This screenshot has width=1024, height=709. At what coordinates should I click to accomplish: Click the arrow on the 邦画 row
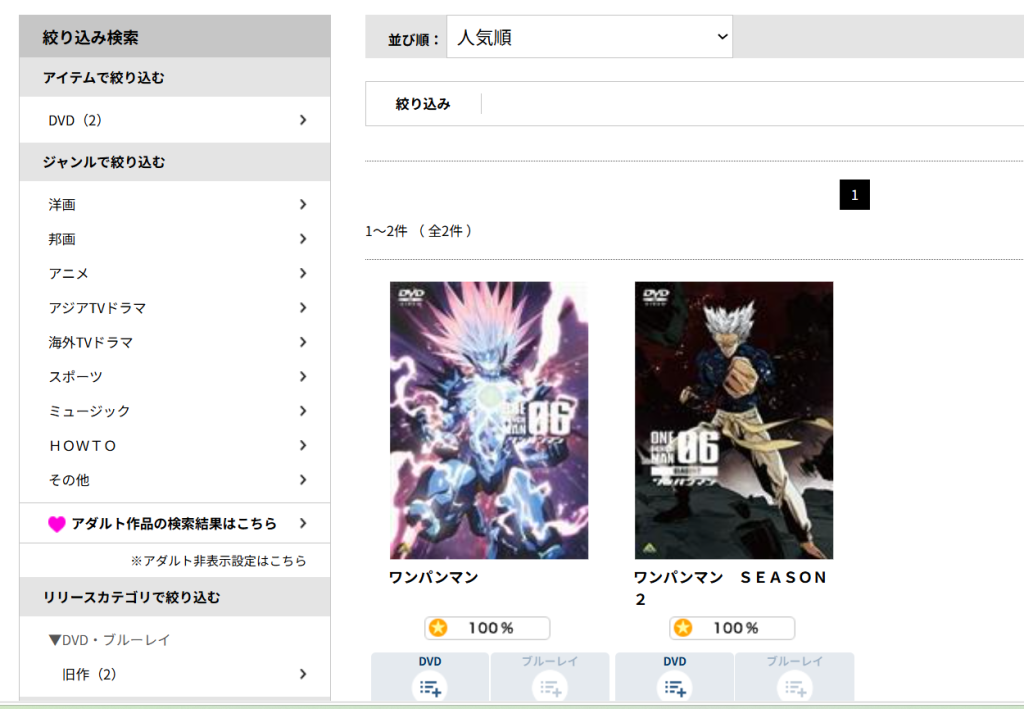point(303,239)
